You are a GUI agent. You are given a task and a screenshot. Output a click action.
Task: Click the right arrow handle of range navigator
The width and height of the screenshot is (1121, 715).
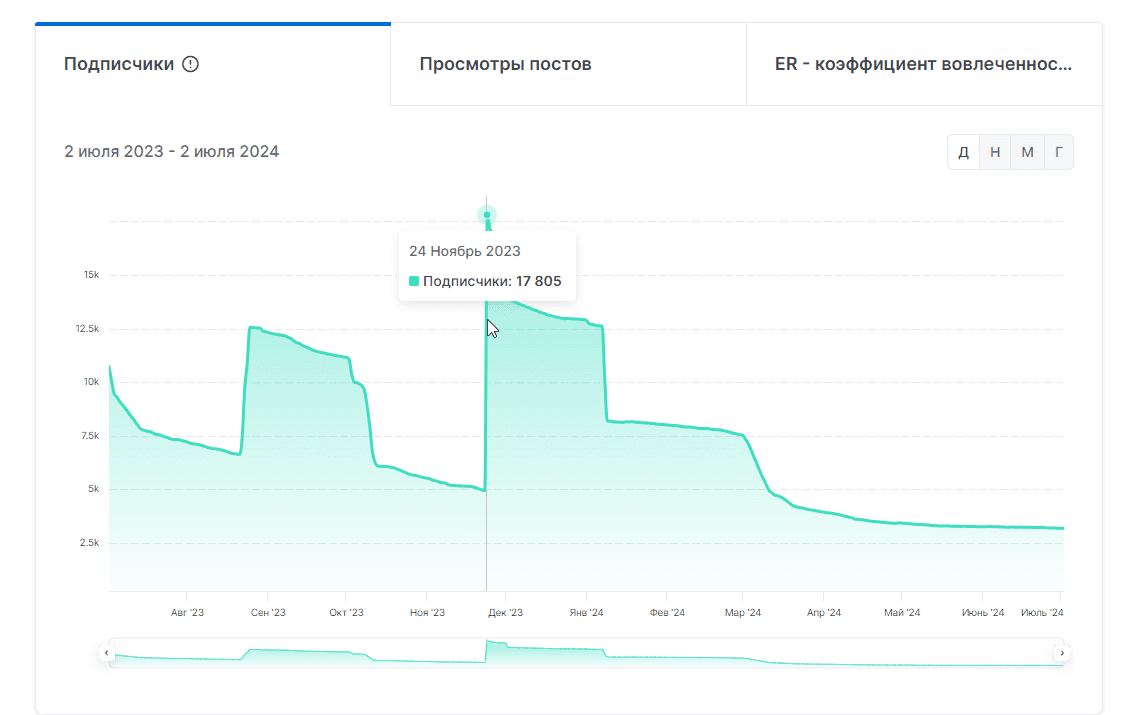point(1063,653)
